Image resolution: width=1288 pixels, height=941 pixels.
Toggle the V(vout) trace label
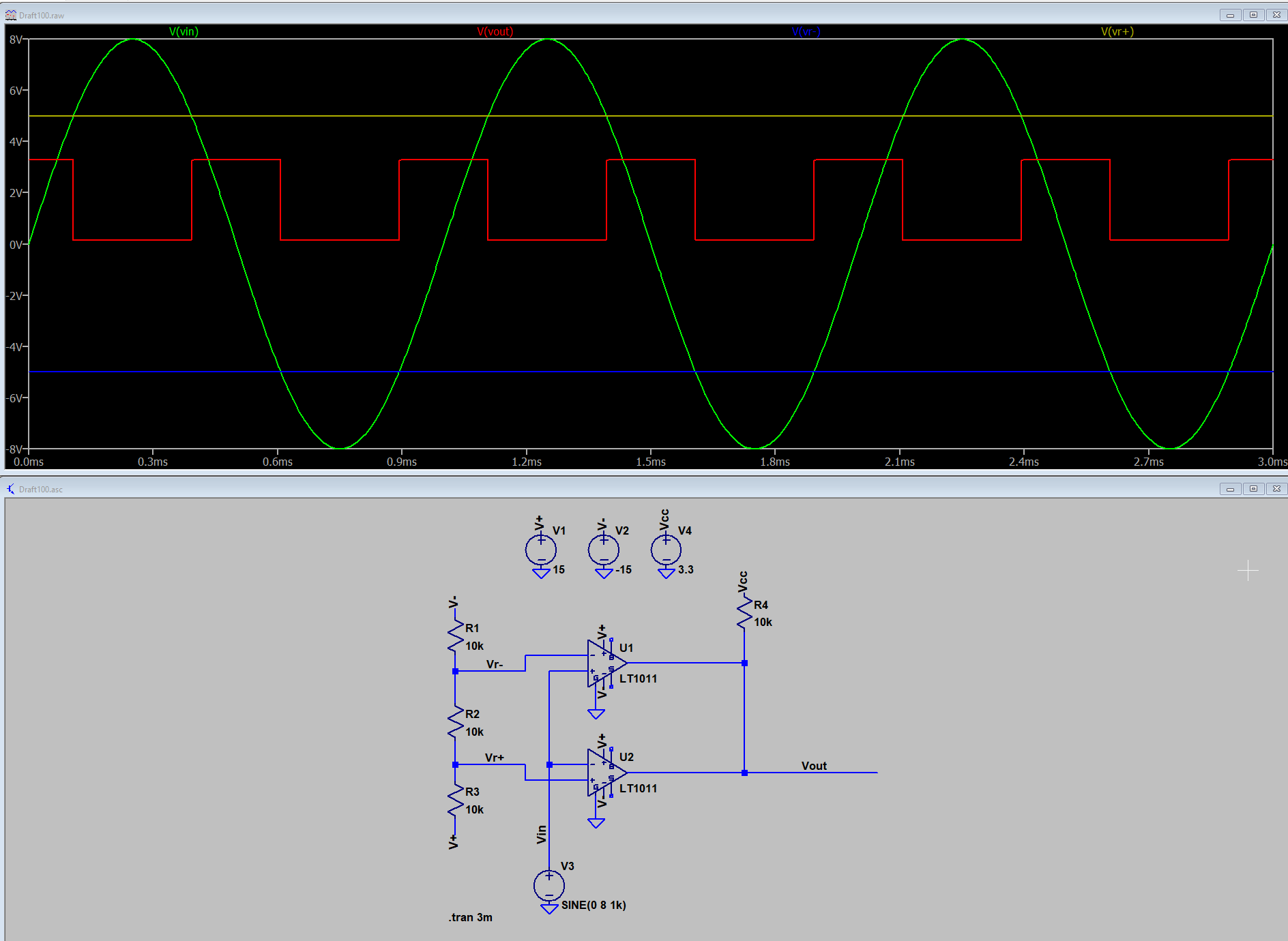pos(496,31)
